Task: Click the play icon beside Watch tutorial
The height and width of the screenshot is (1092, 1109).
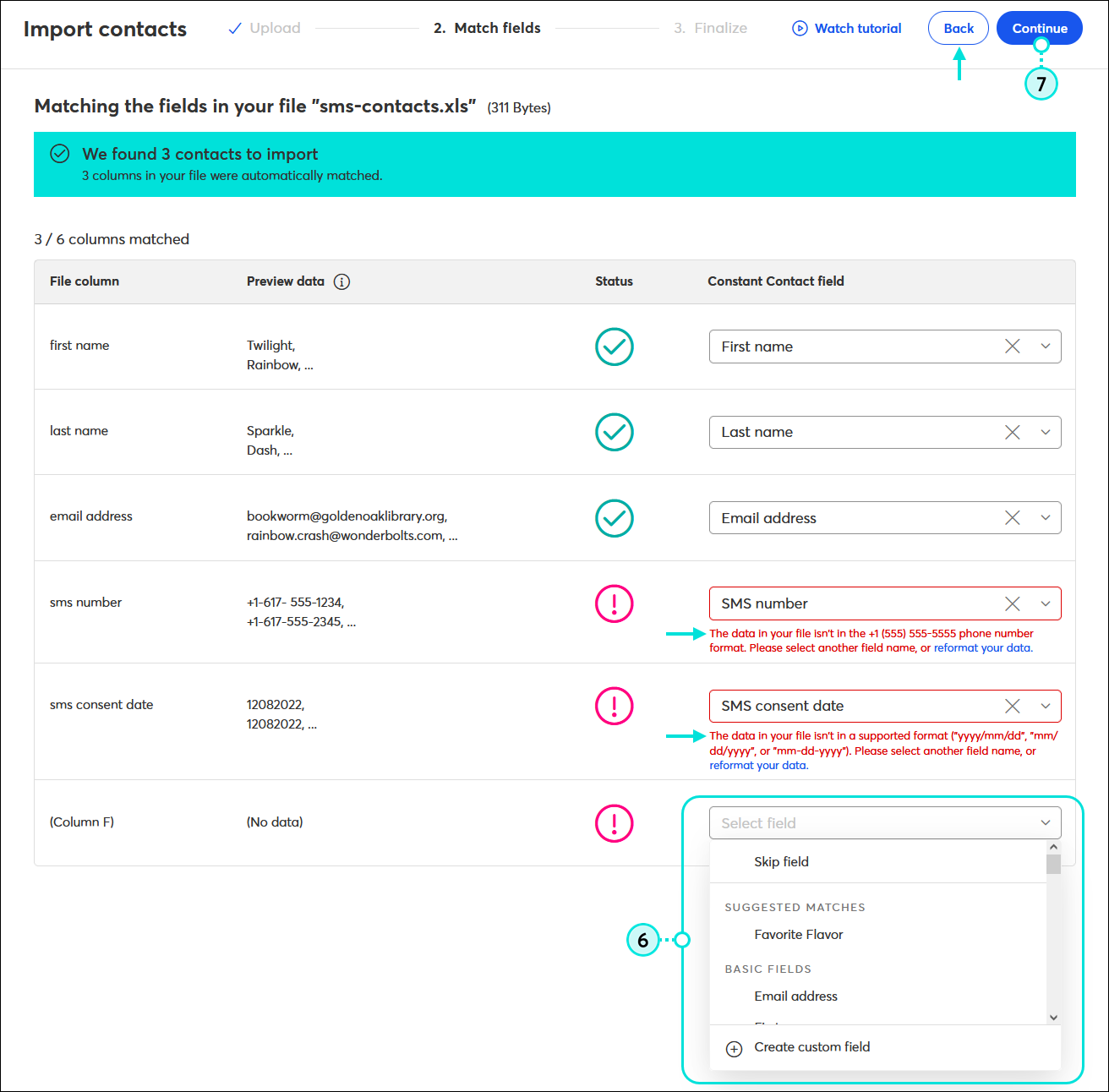Action: 800,29
